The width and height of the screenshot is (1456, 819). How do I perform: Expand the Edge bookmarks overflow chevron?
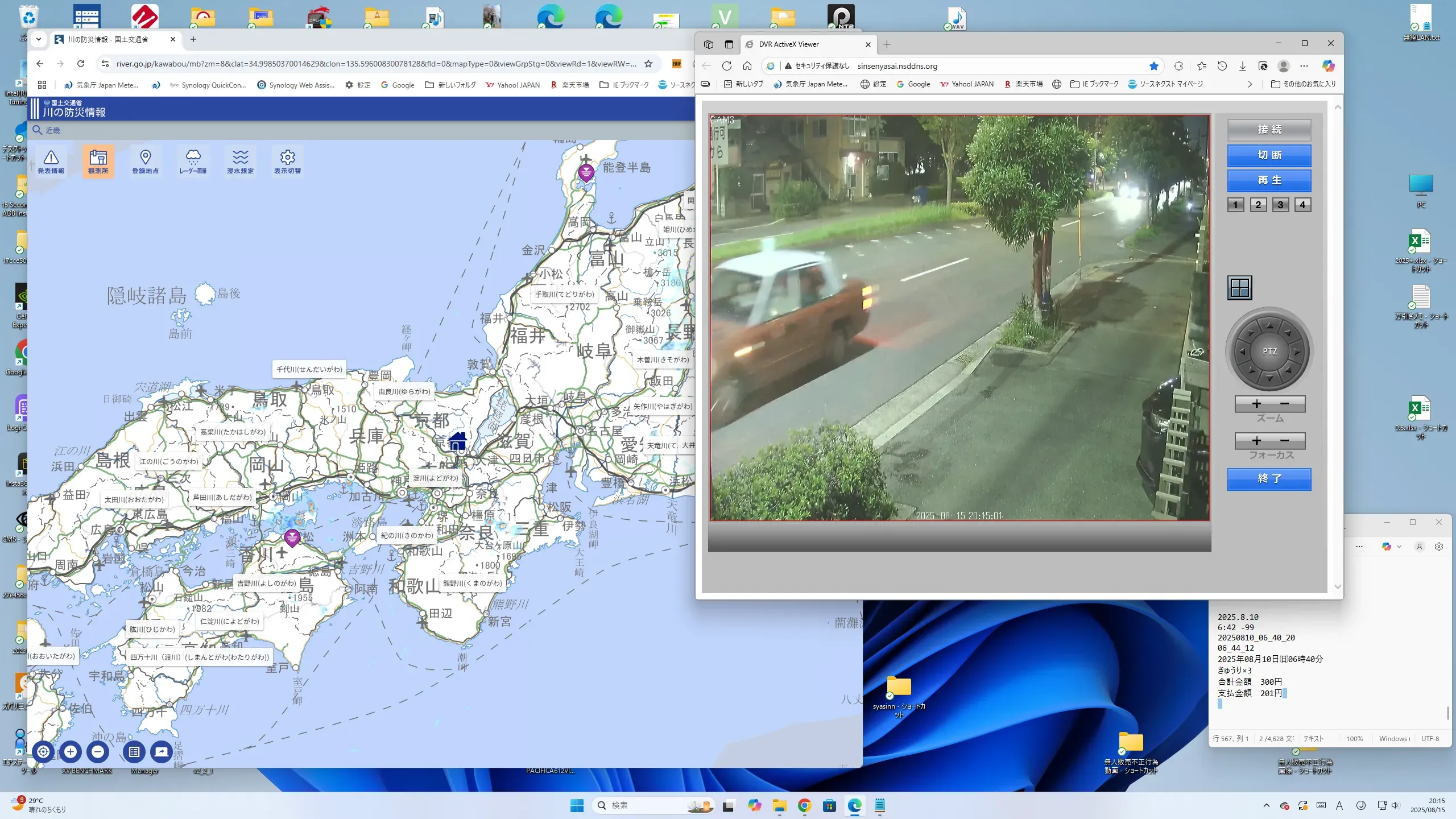coord(1250,84)
